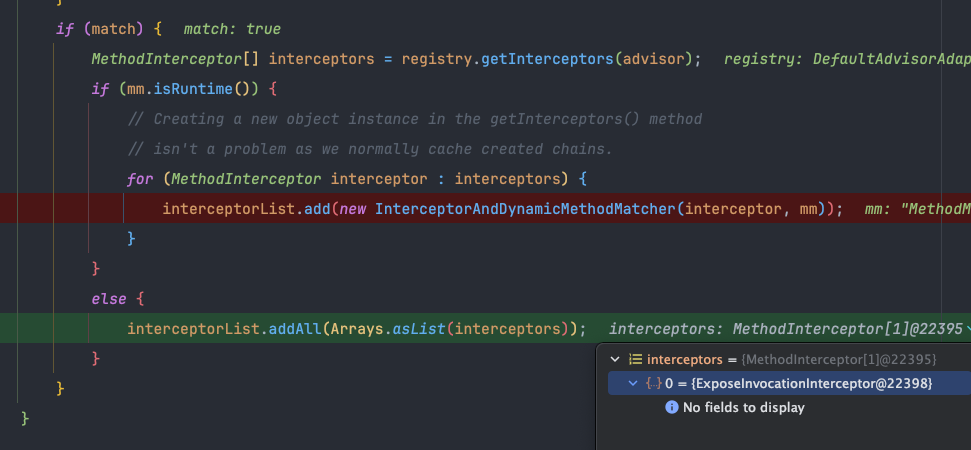Collapse the interceptors array node chevron
This screenshot has width=971, height=450.
tap(615, 359)
